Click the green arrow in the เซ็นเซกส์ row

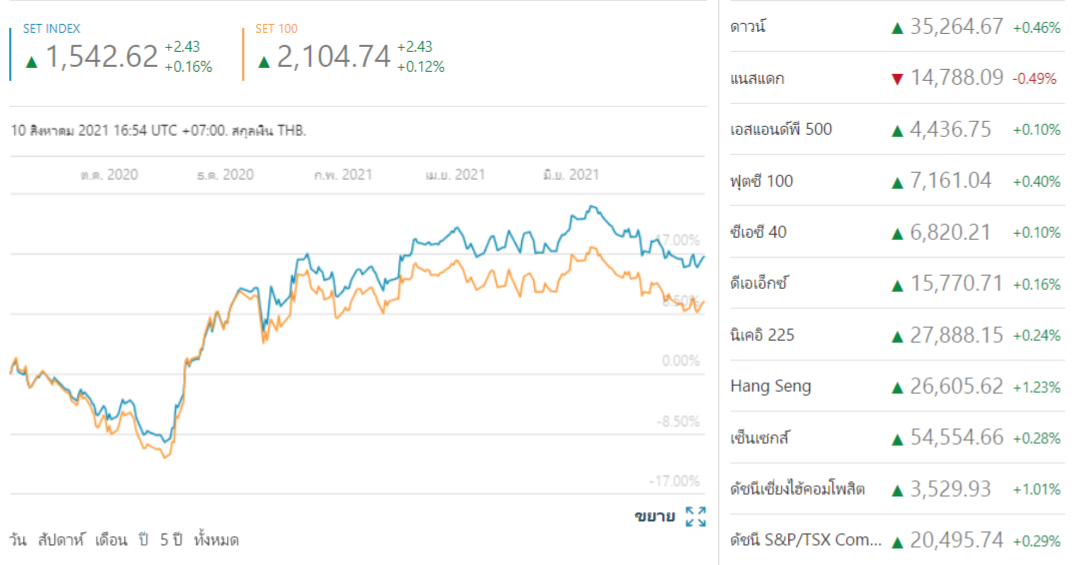click(x=897, y=438)
